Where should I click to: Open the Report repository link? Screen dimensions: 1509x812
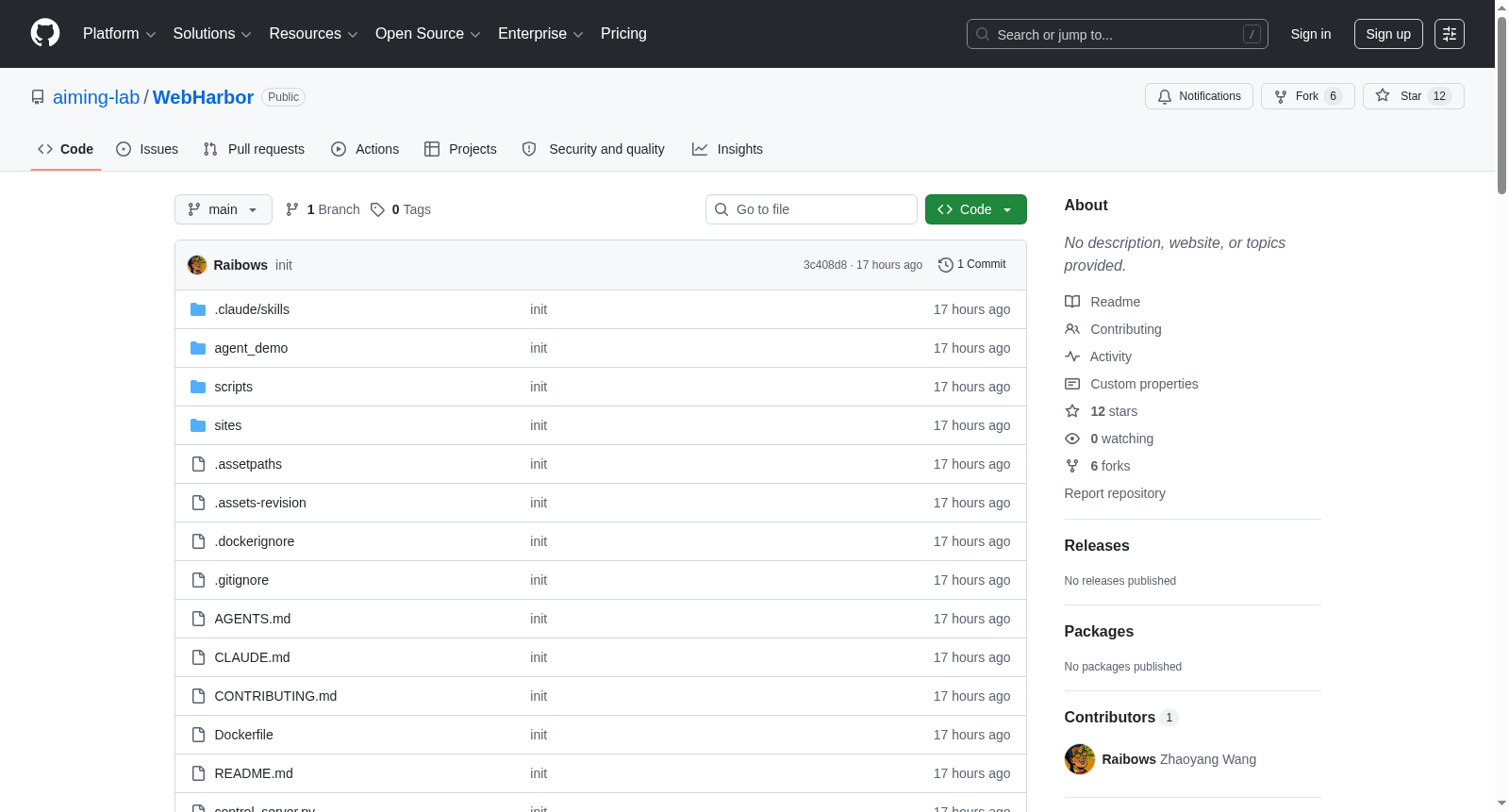pos(1115,493)
